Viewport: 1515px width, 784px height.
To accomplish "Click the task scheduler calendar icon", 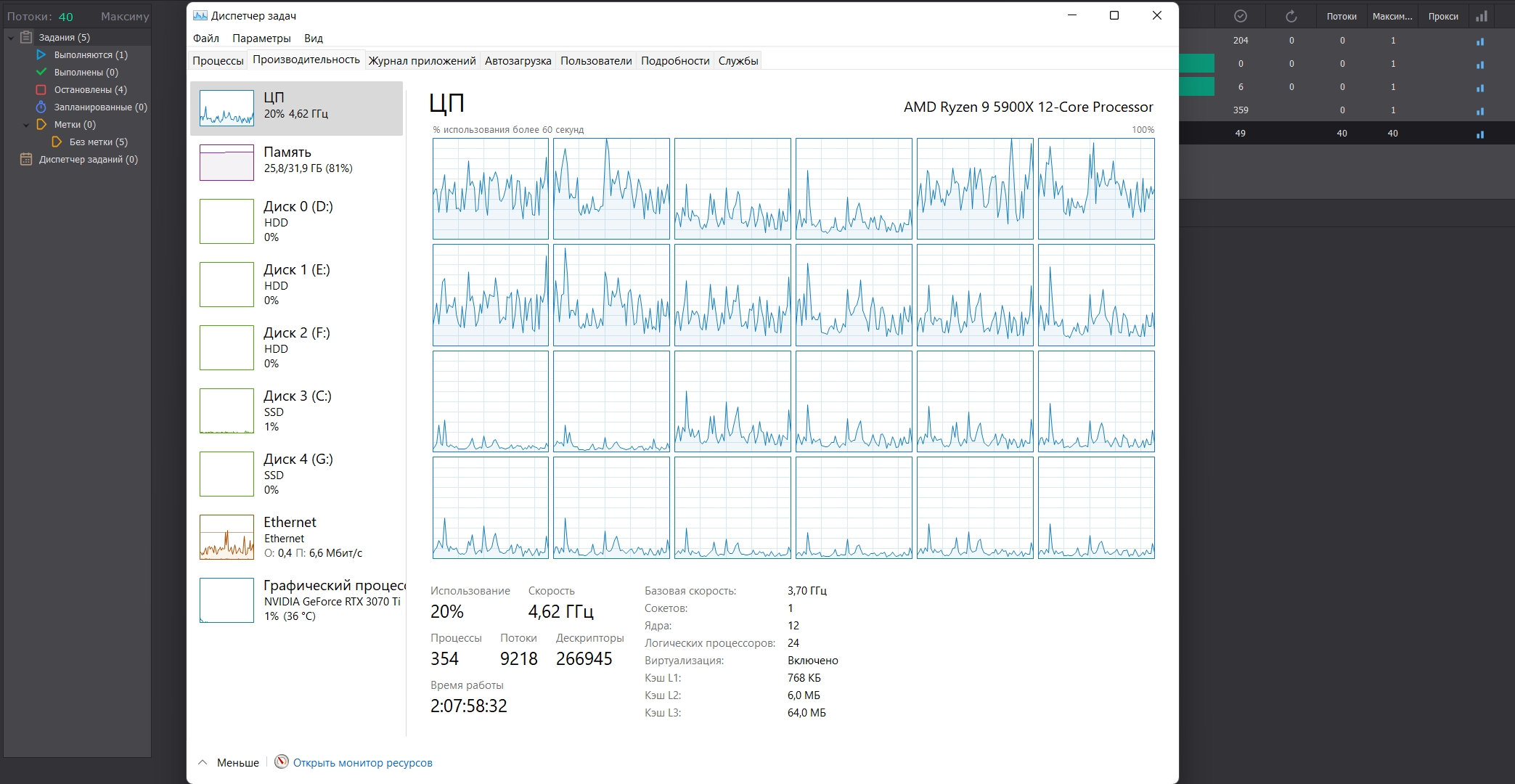I will tap(26, 159).
